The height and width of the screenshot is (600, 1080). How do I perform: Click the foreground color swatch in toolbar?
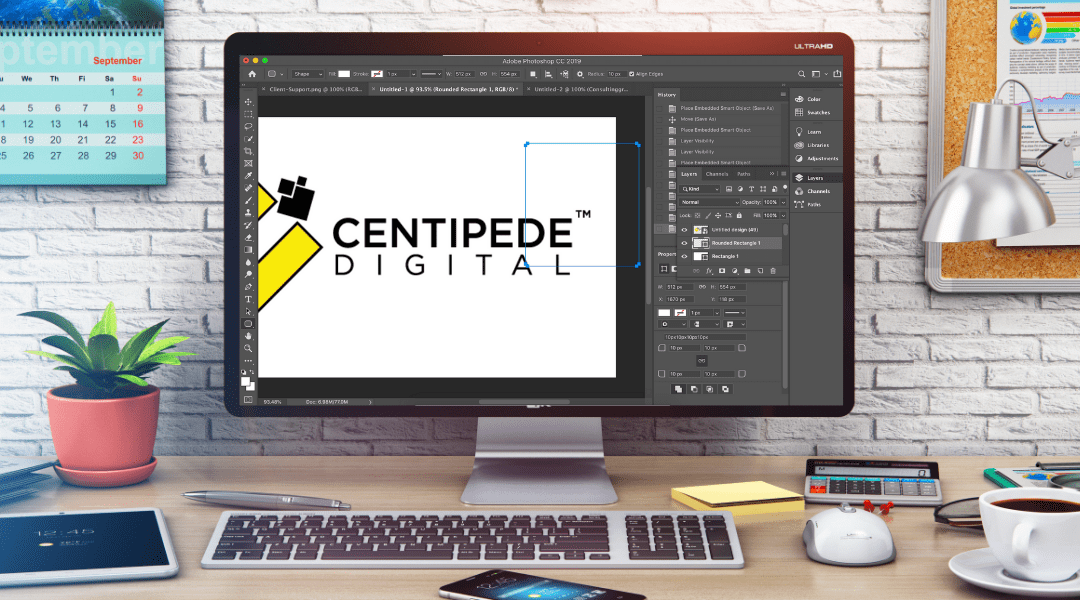[245, 382]
